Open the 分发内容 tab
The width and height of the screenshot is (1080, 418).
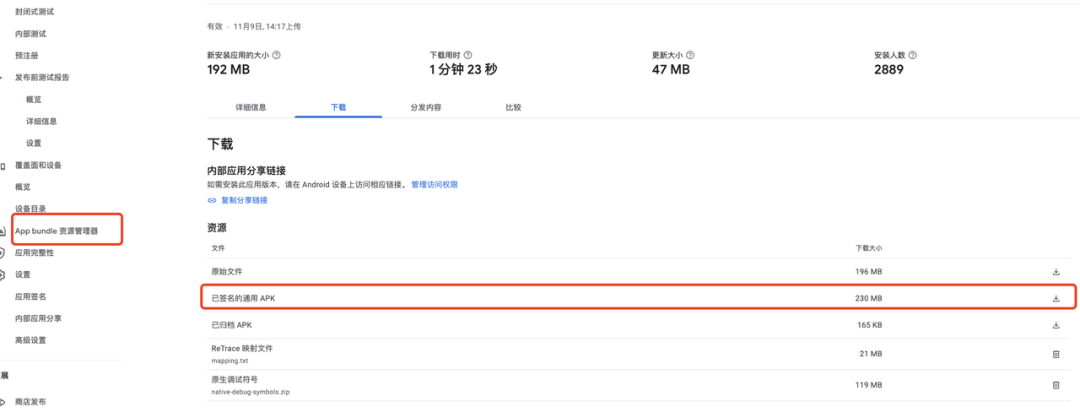pos(426,107)
